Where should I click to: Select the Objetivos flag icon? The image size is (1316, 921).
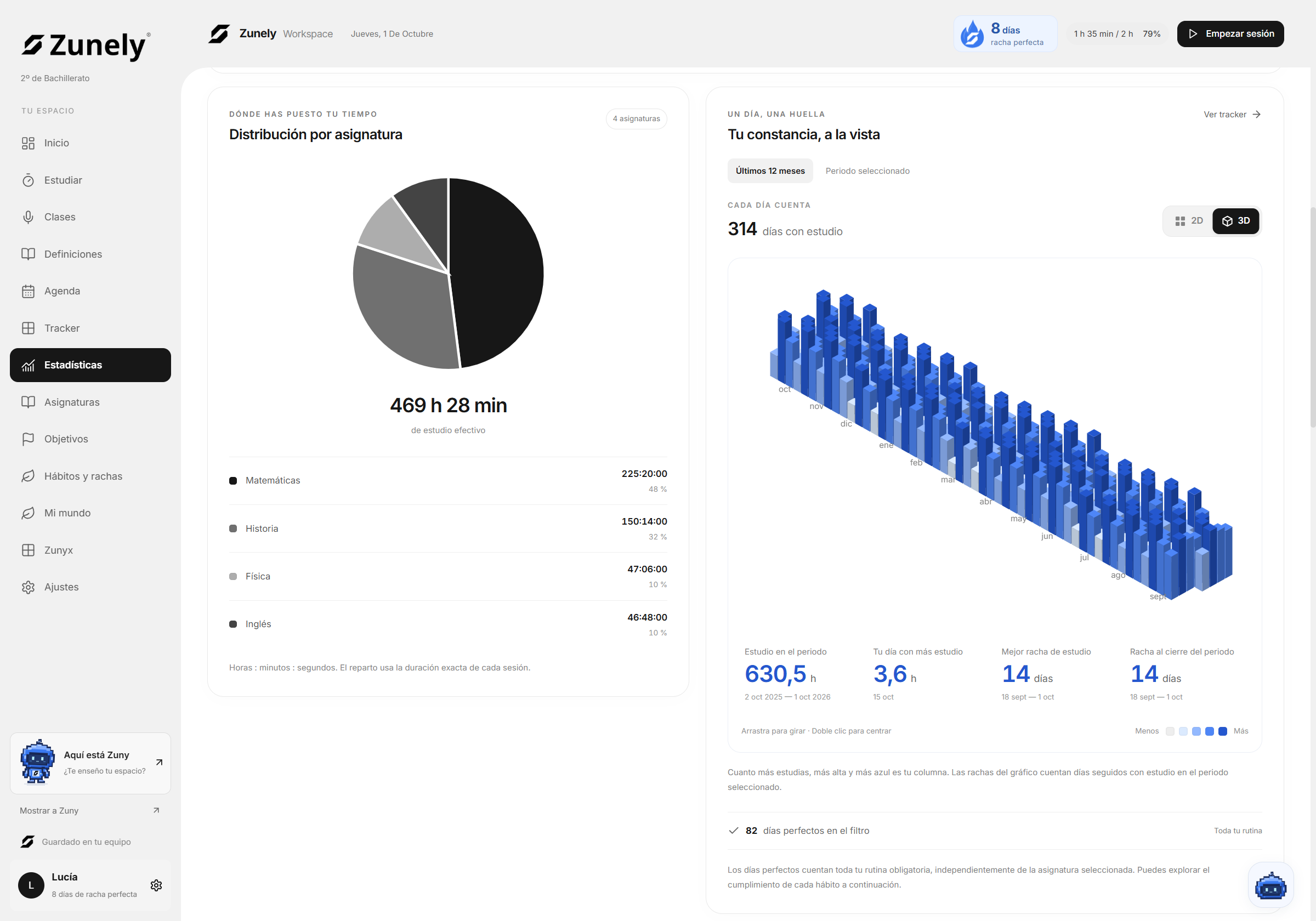[28, 439]
